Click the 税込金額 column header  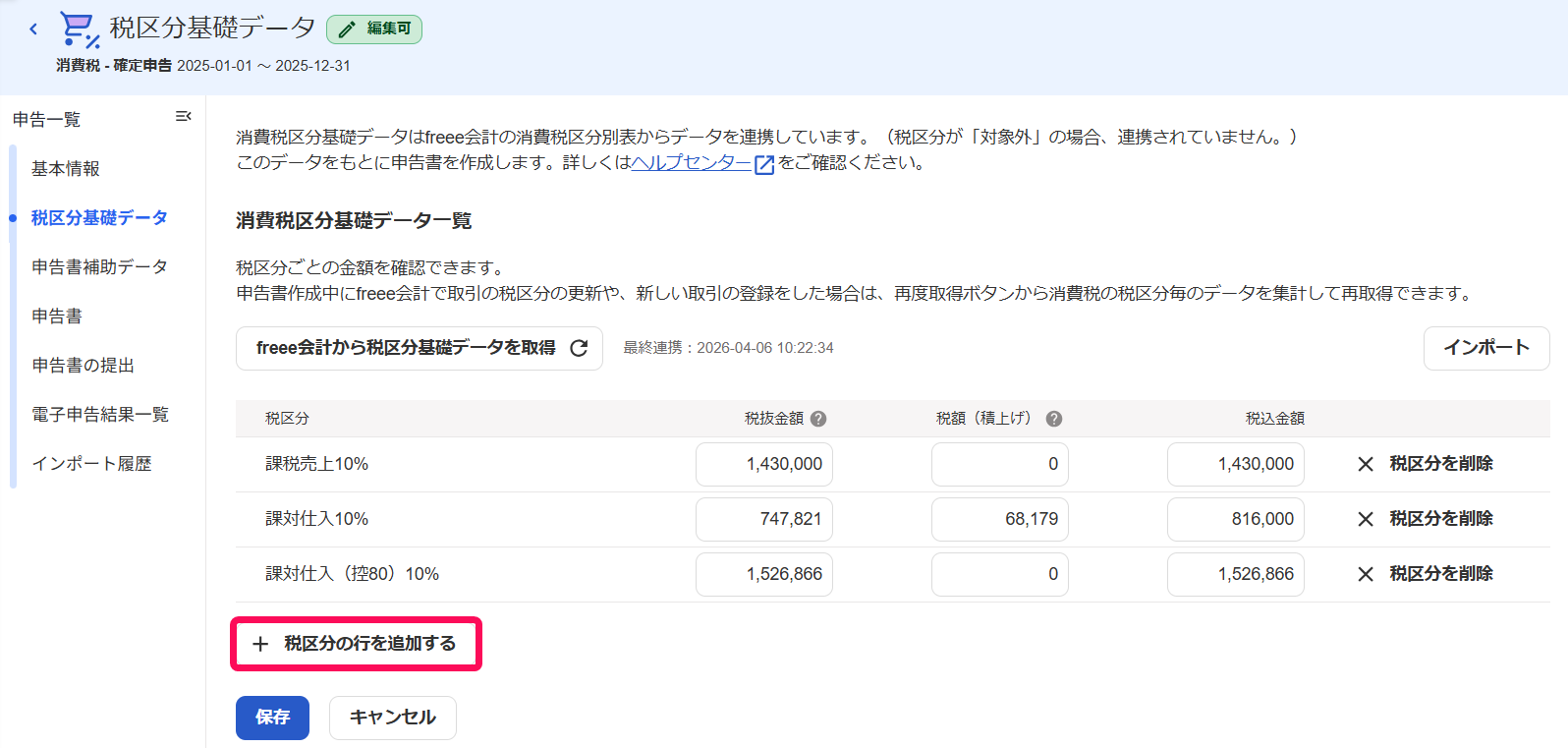point(1275,419)
